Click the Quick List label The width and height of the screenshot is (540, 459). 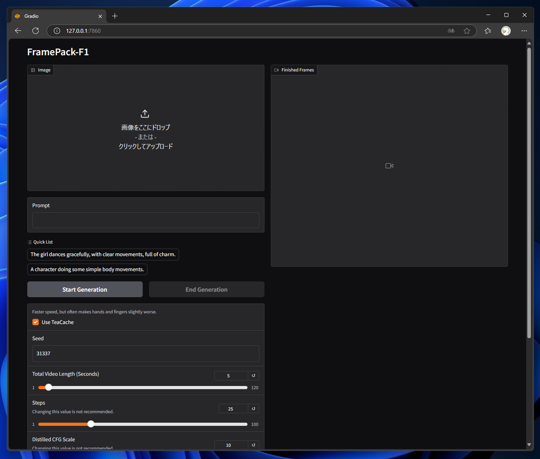(x=41, y=242)
